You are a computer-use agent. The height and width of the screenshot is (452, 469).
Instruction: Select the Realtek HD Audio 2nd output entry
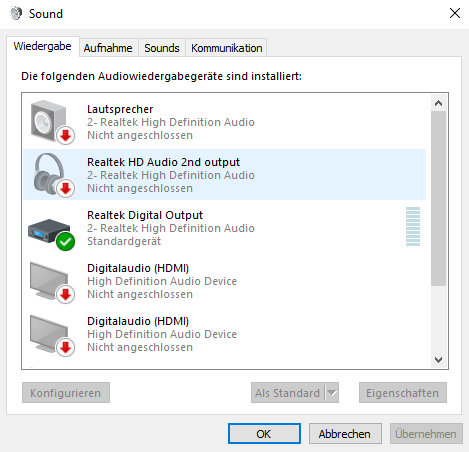pos(224,175)
